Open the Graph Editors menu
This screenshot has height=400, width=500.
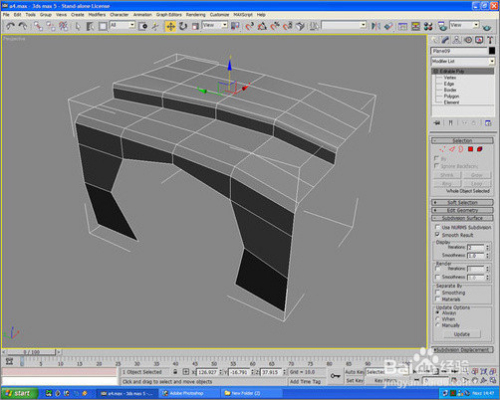(169, 15)
